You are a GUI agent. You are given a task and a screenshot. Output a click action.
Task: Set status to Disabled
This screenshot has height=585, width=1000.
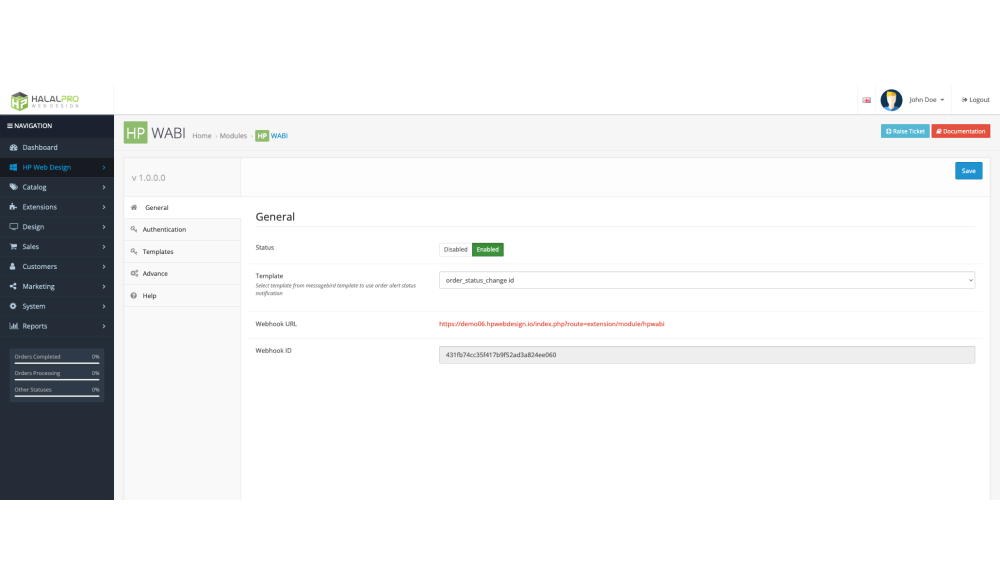455,250
